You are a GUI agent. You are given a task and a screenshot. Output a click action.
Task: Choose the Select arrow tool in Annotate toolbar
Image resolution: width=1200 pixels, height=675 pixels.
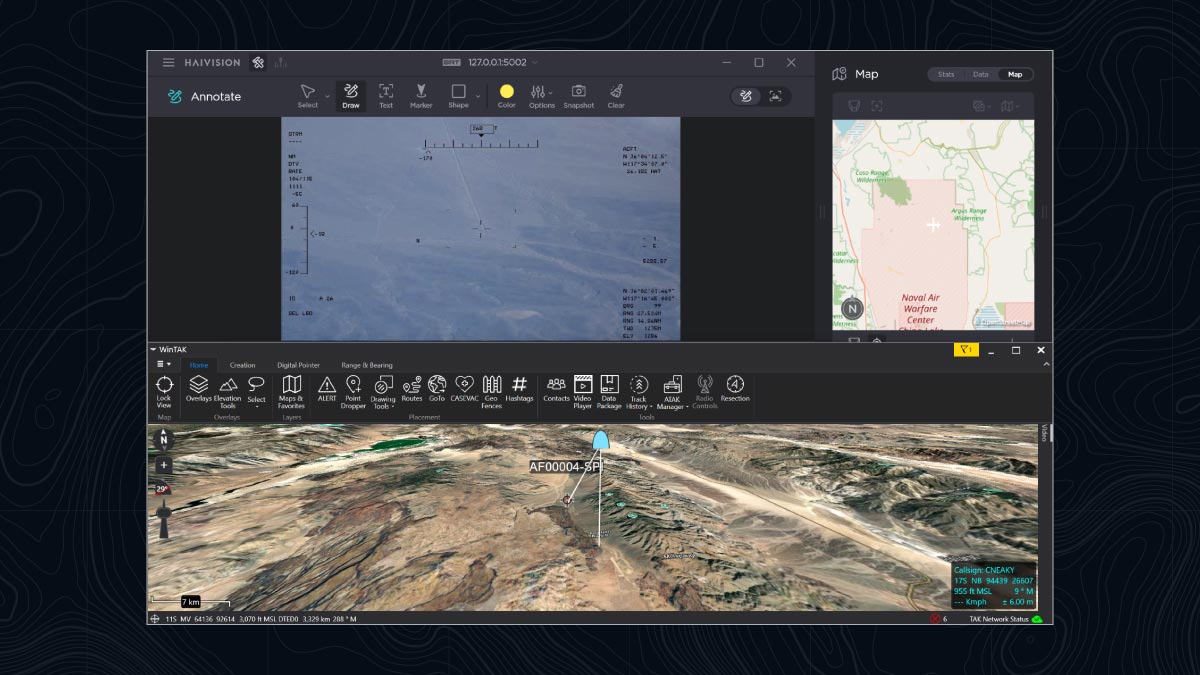click(x=308, y=96)
